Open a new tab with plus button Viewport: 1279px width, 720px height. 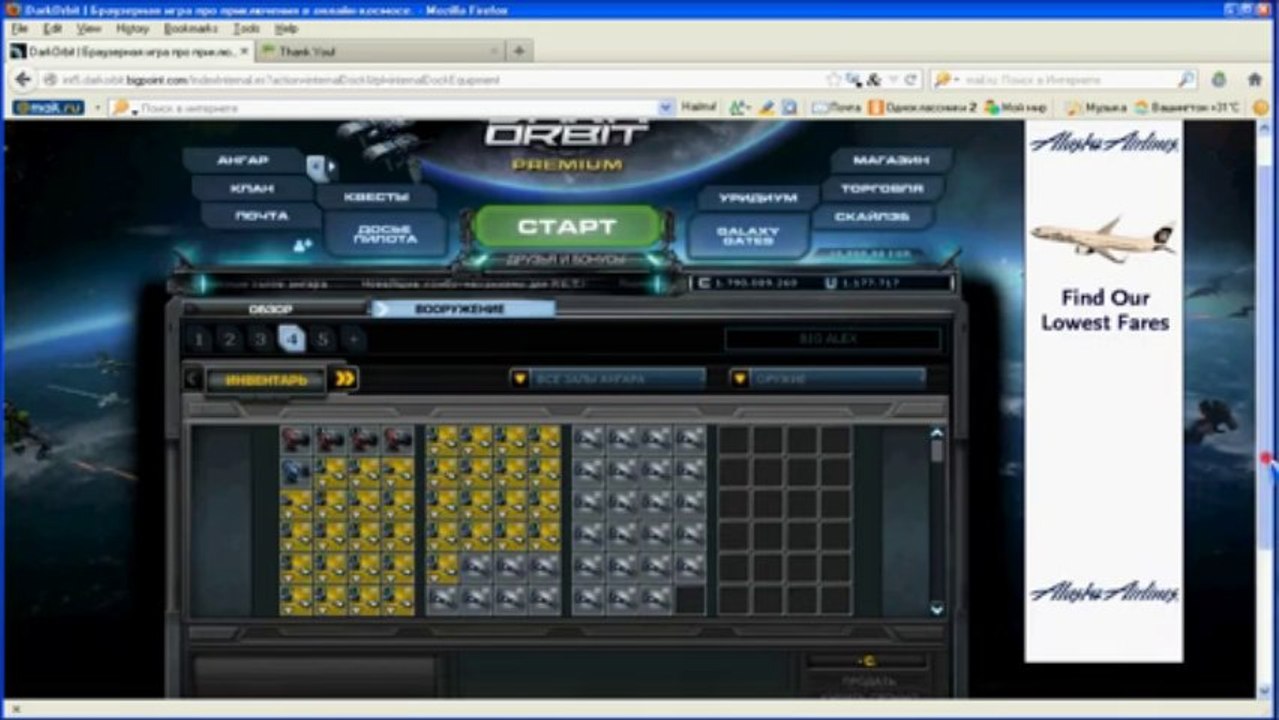pos(519,50)
